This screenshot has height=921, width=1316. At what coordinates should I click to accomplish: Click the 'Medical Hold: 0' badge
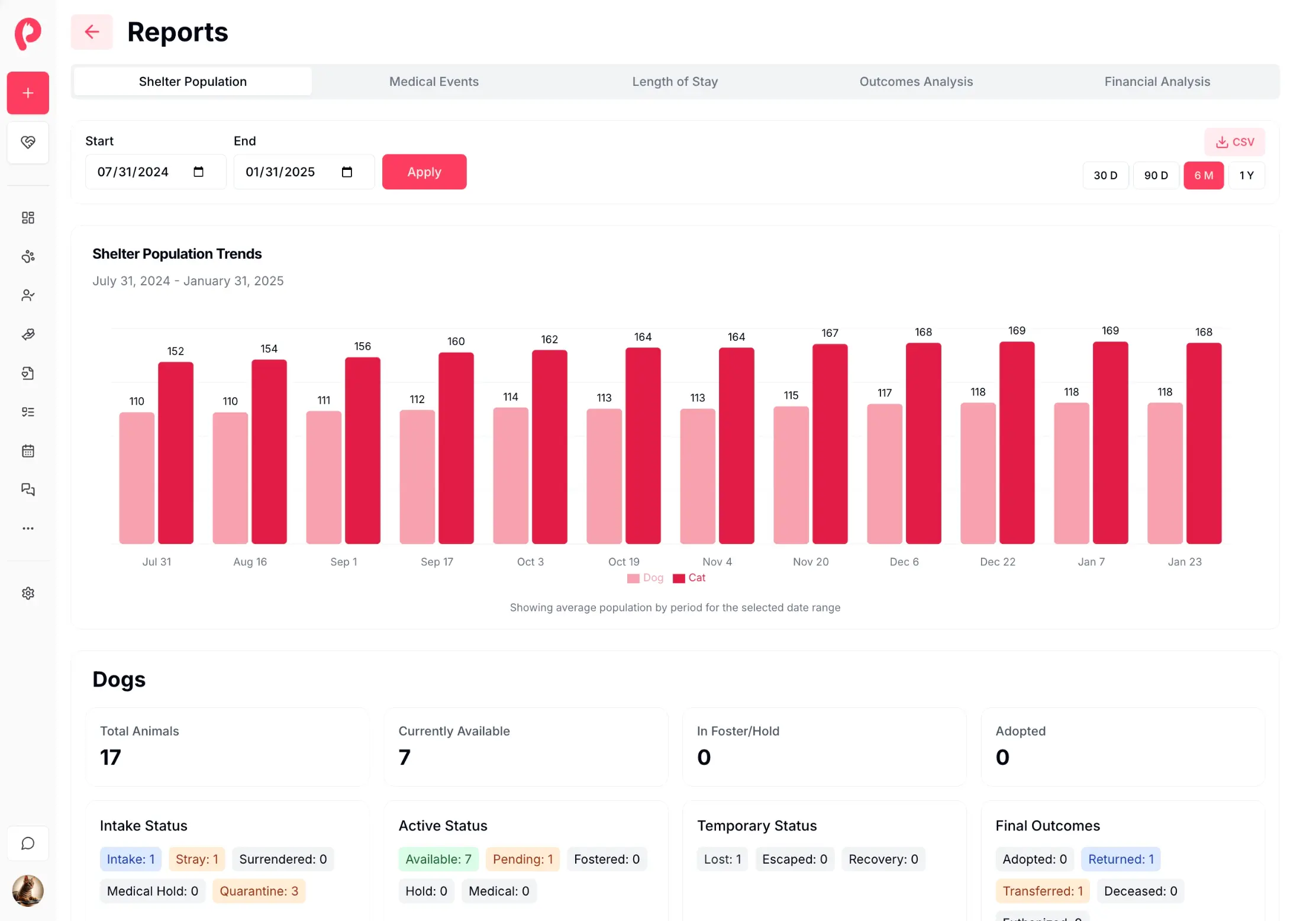pos(153,891)
